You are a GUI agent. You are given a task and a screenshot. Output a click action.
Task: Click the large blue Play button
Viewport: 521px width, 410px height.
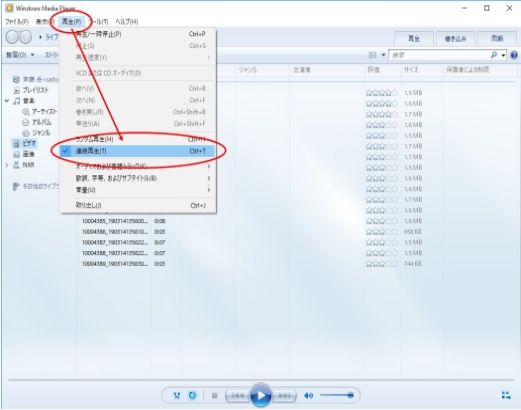[261, 396]
